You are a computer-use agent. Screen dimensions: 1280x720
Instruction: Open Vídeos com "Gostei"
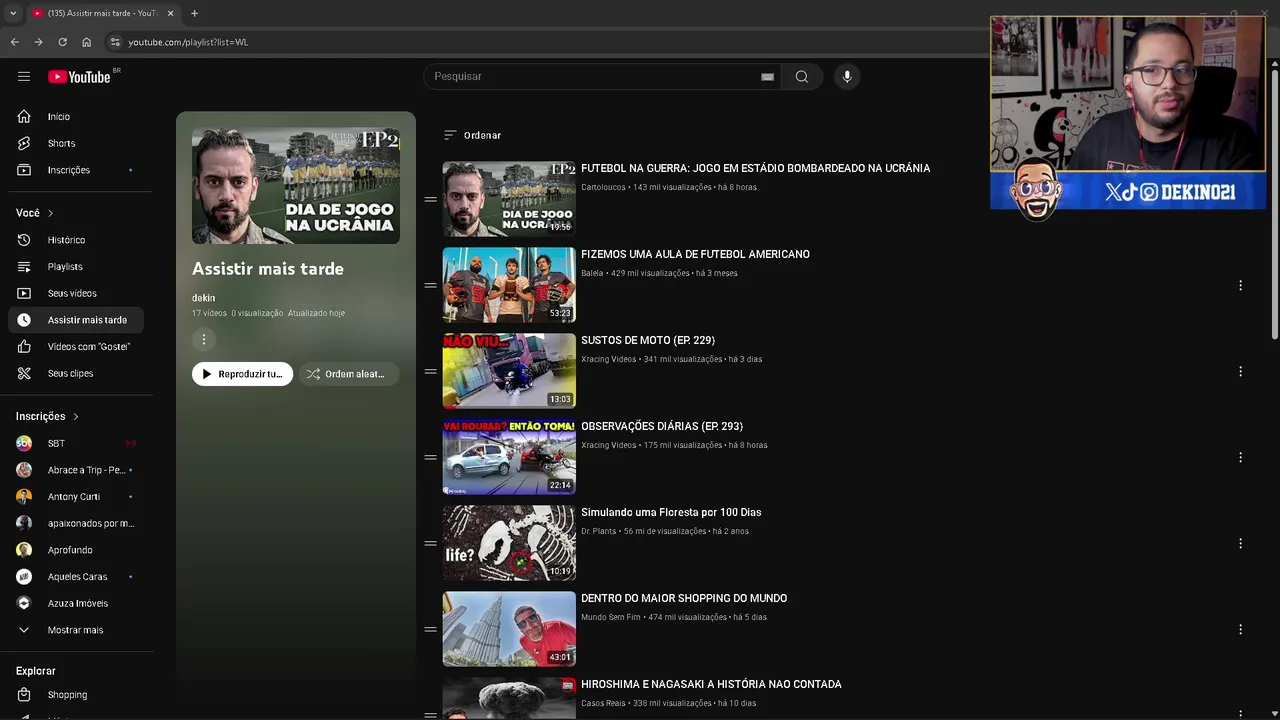point(78,347)
